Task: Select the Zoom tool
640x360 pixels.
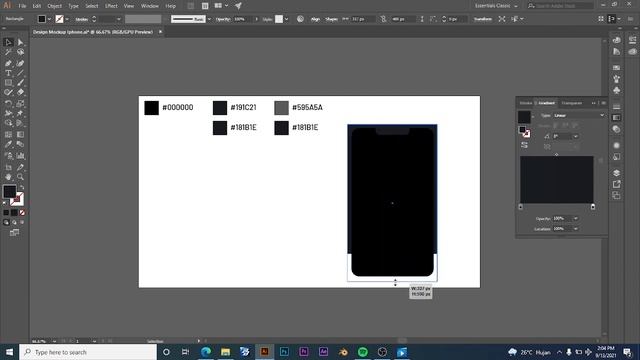Action: (x=20, y=177)
